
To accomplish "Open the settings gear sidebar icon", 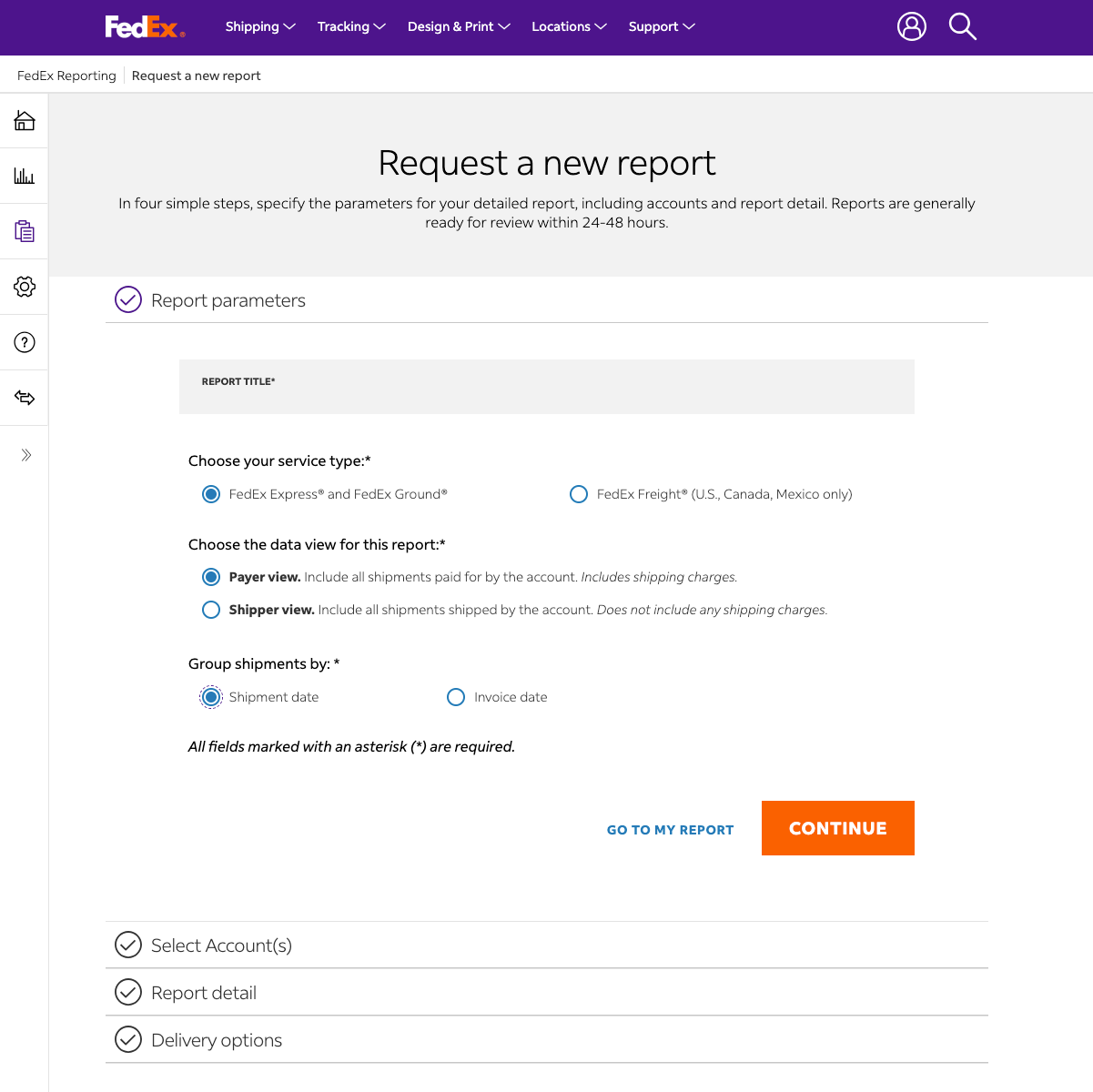I will click(x=25, y=287).
